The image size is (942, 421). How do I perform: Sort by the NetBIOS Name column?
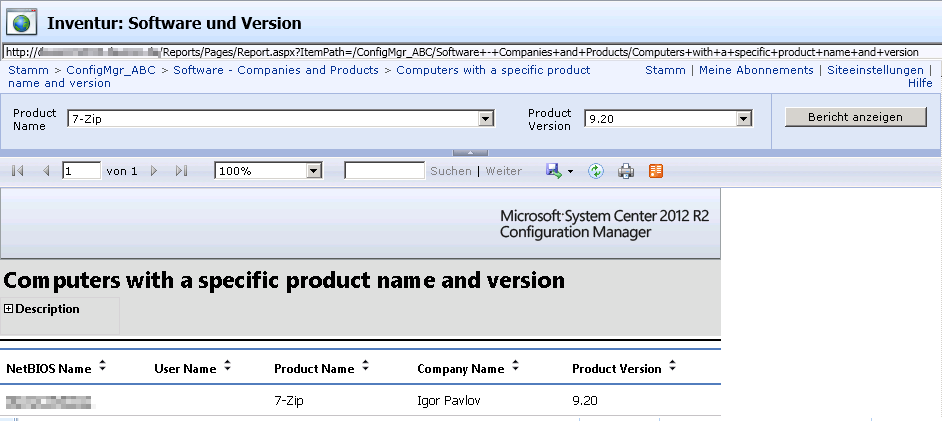click(x=102, y=367)
